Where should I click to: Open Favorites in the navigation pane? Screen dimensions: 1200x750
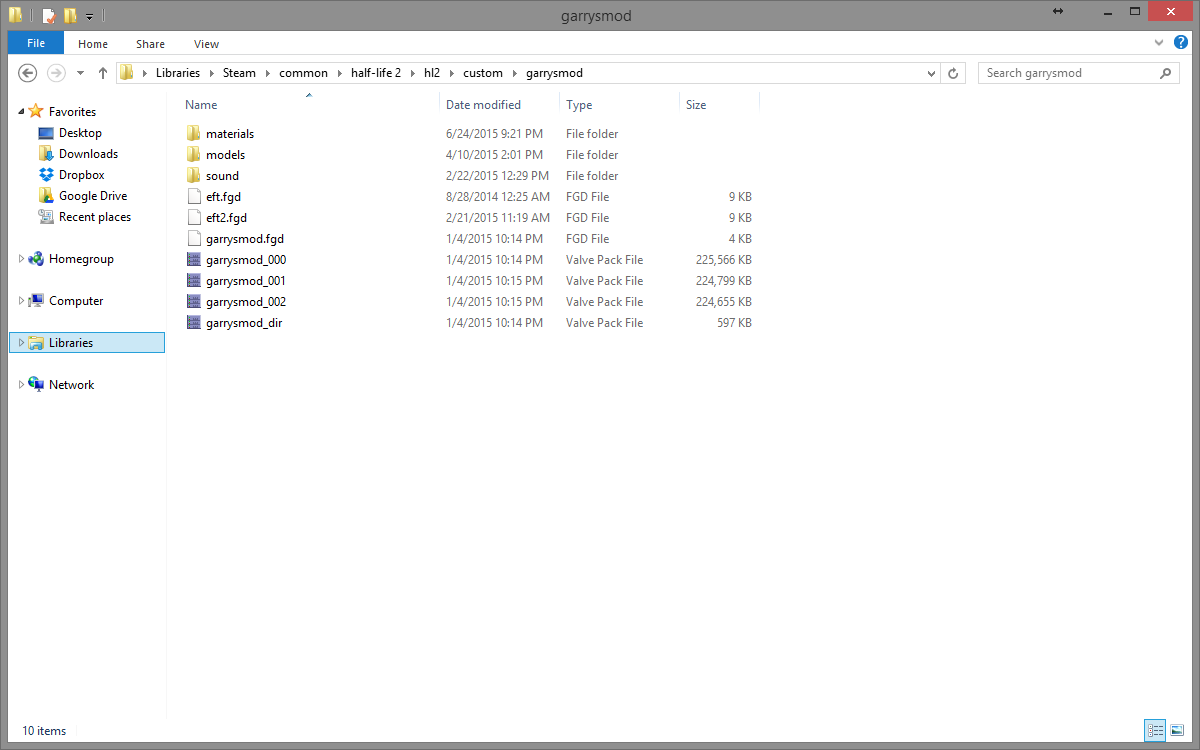(x=72, y=112)
